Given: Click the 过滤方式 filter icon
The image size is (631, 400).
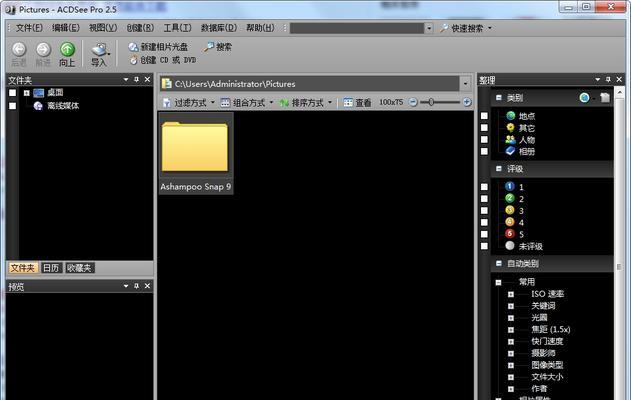Looking at the screenshot, I should [166, 103].
